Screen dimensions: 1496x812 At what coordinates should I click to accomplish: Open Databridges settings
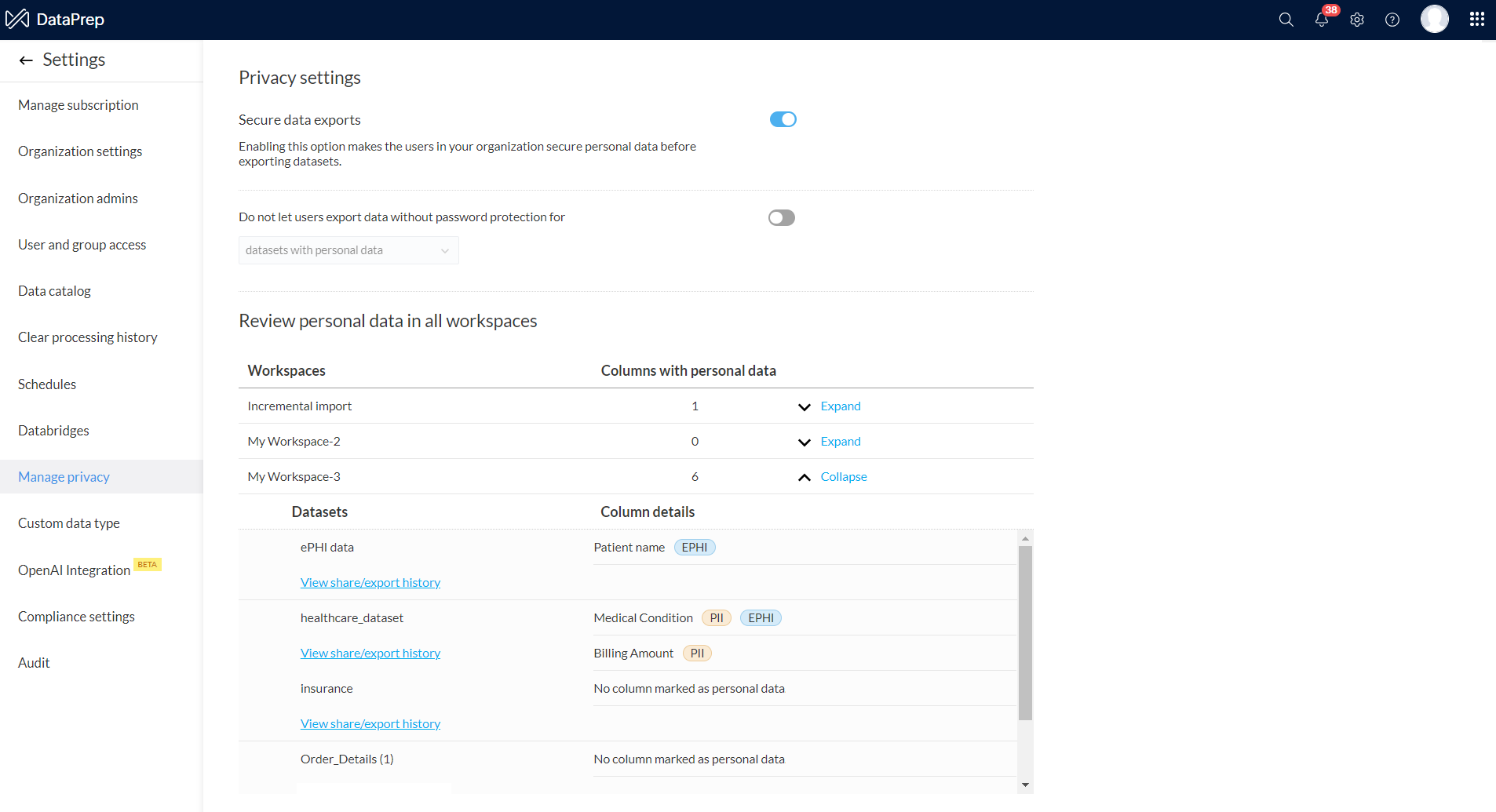click(x=53, y=431)
